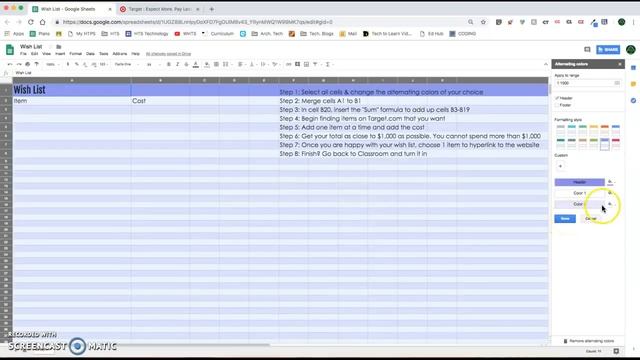Click the print icon in the toolbar

click(28, 64)
